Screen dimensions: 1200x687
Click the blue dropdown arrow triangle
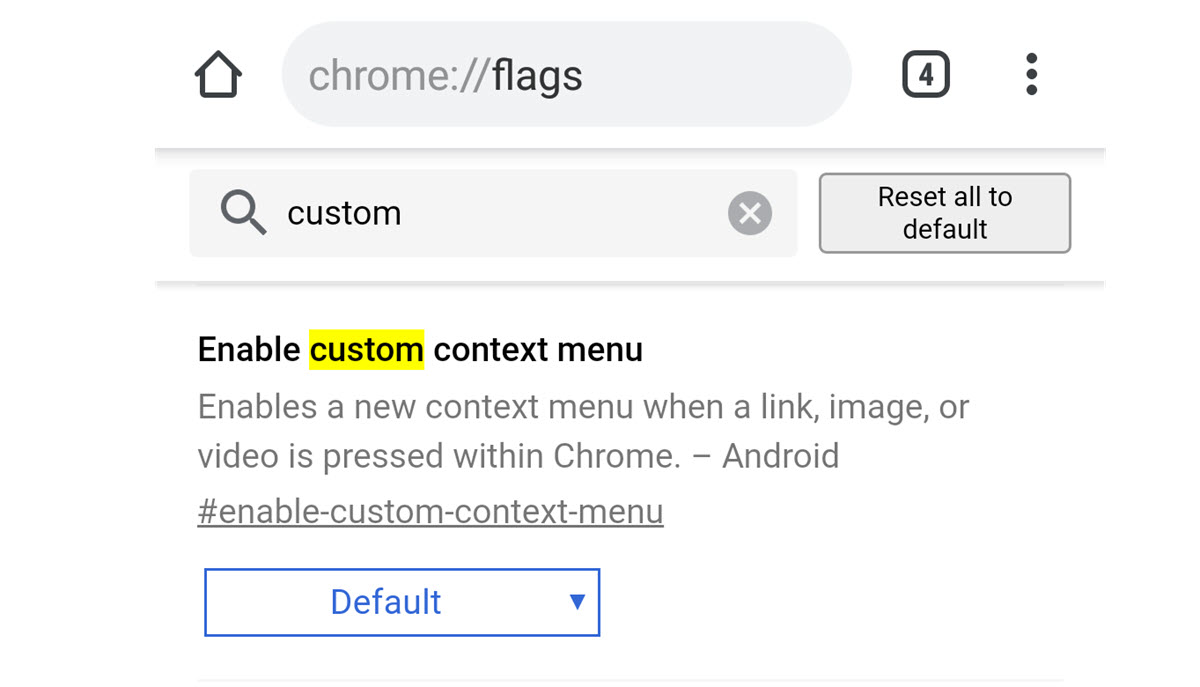(x=577, y=601)
